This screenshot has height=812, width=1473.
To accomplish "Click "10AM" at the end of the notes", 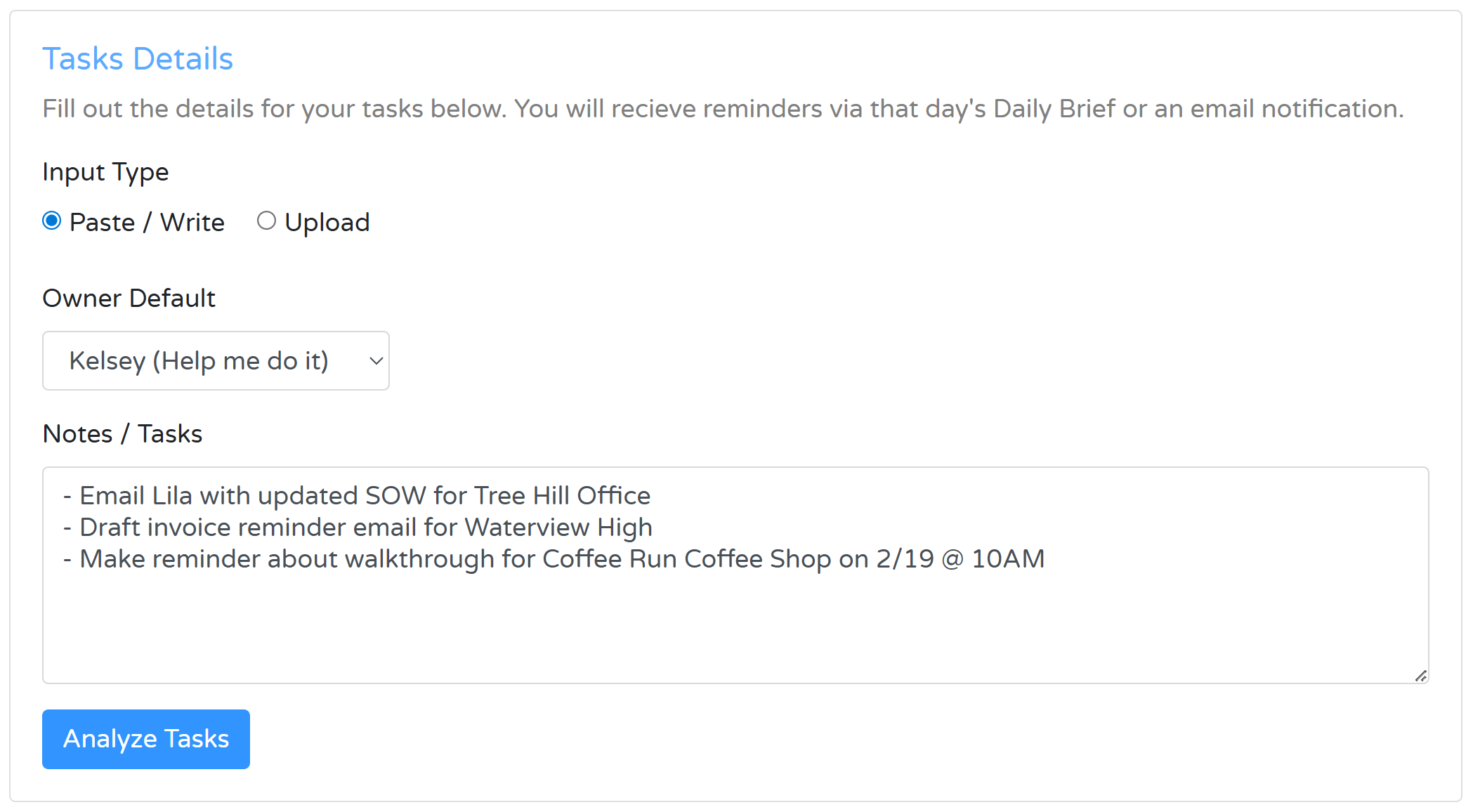I will click(1008, 559).
